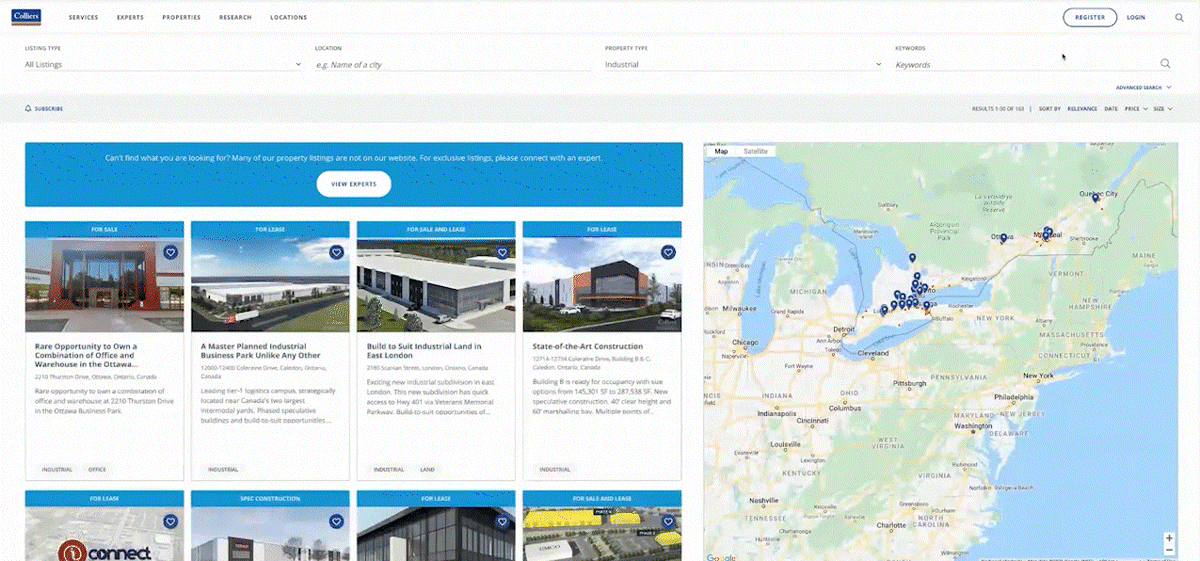
Task: Zoom in on the map
Action: (1169, 538)
